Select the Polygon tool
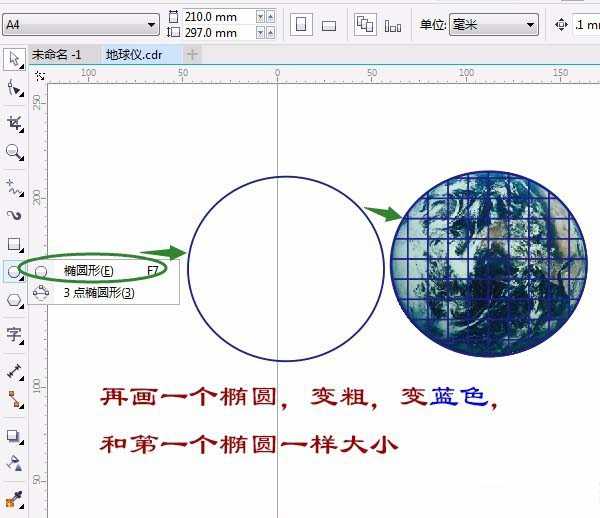 coord(14,300)
